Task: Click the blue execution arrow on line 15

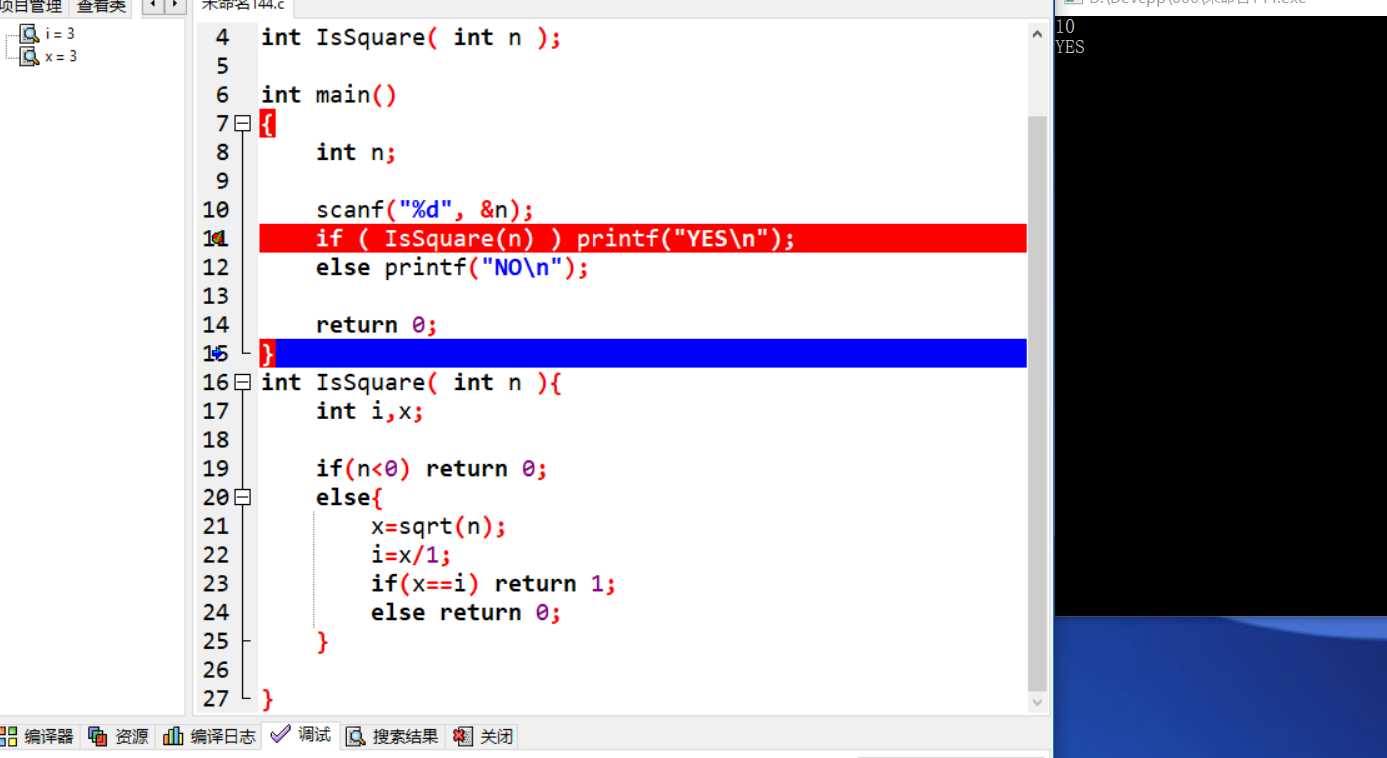Action: [x=217, y=354]
